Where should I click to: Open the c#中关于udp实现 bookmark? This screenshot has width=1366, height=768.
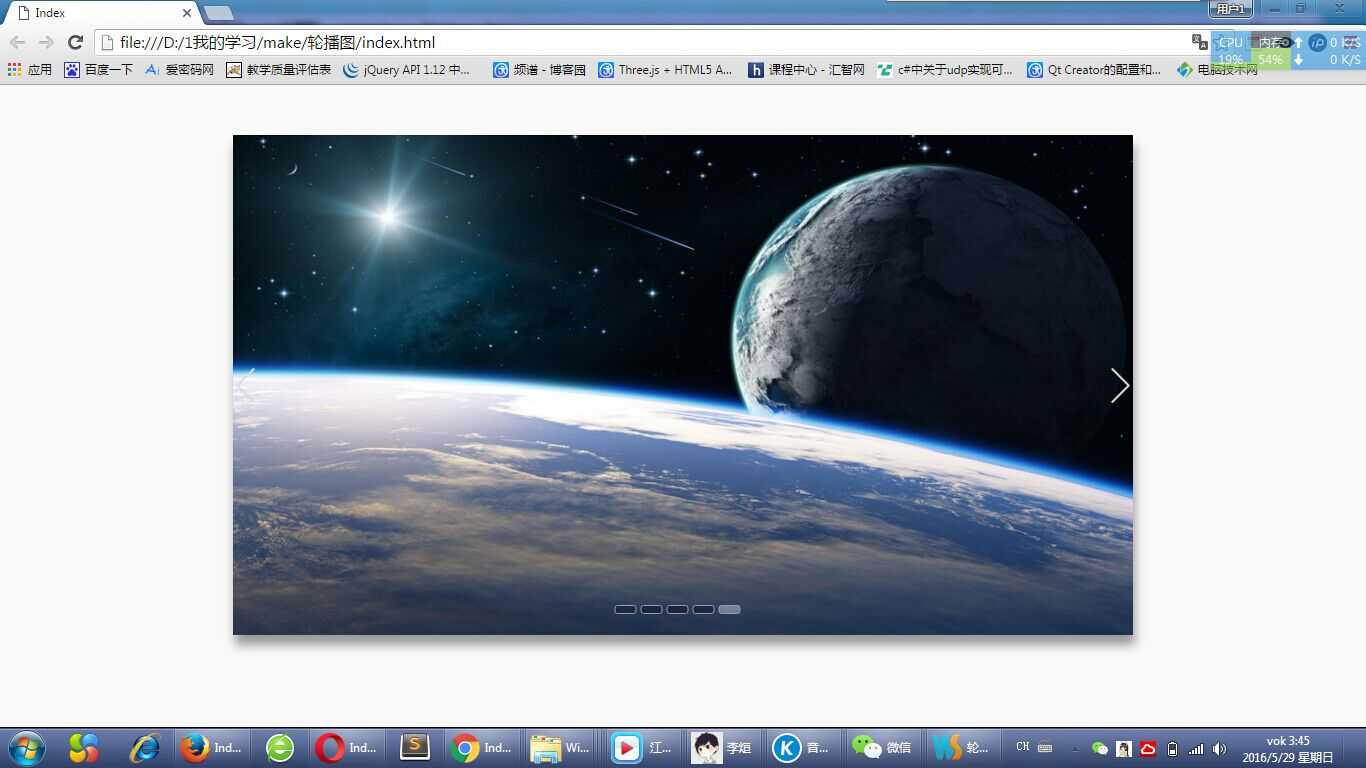(945, 70)
